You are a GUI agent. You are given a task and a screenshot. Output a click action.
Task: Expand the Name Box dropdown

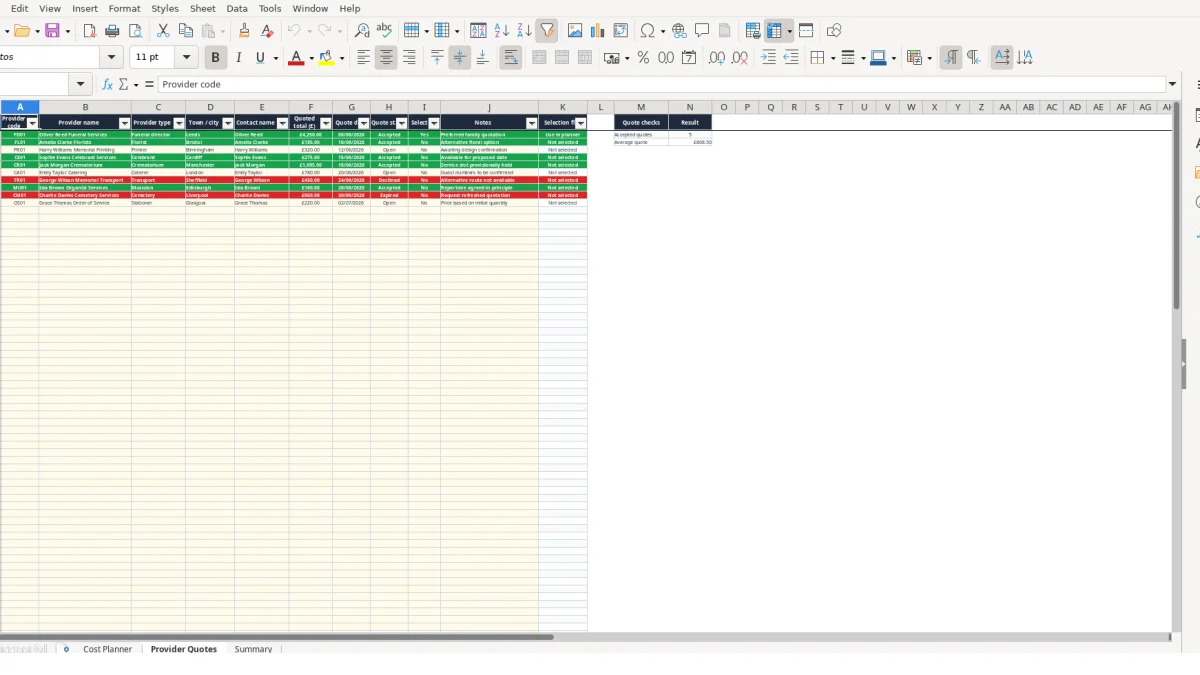[x=82, y=85]
